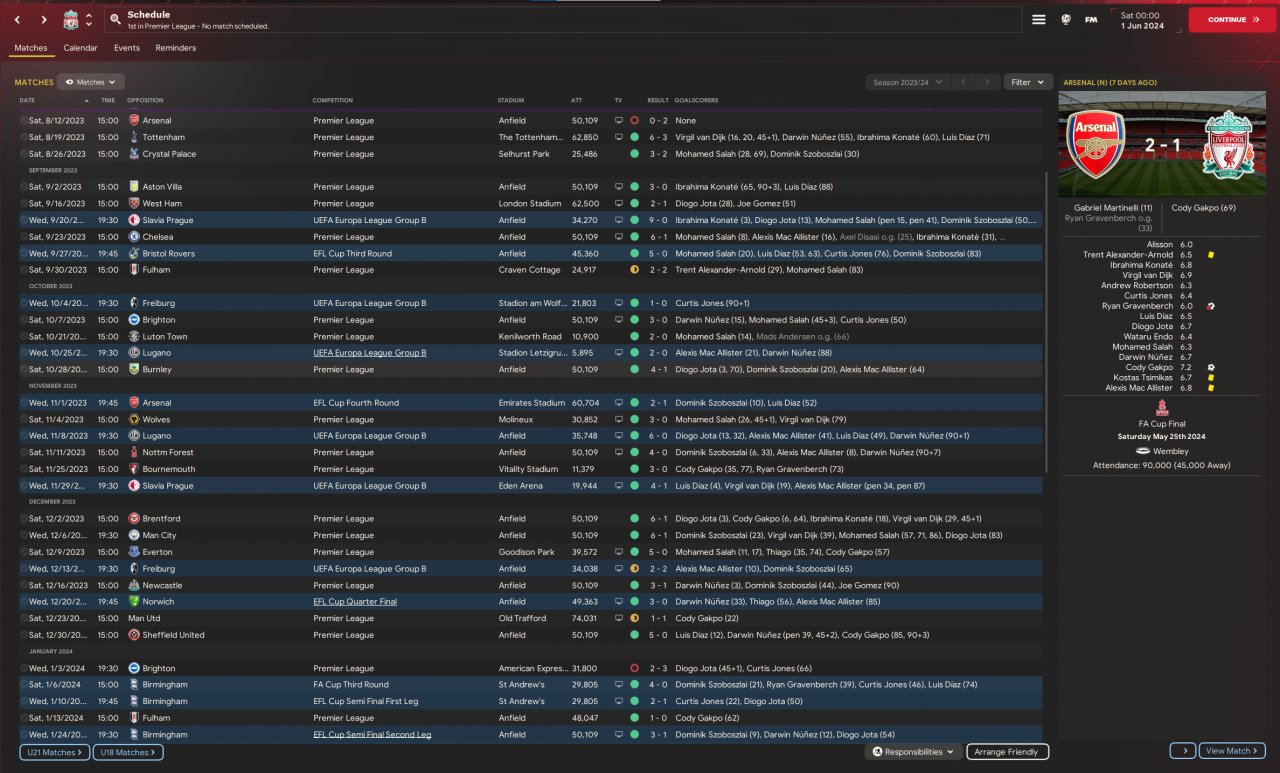The image size is (1280, 773).
Task: Go forward using the right navigation arrow
Action: [x=44, y=20]
